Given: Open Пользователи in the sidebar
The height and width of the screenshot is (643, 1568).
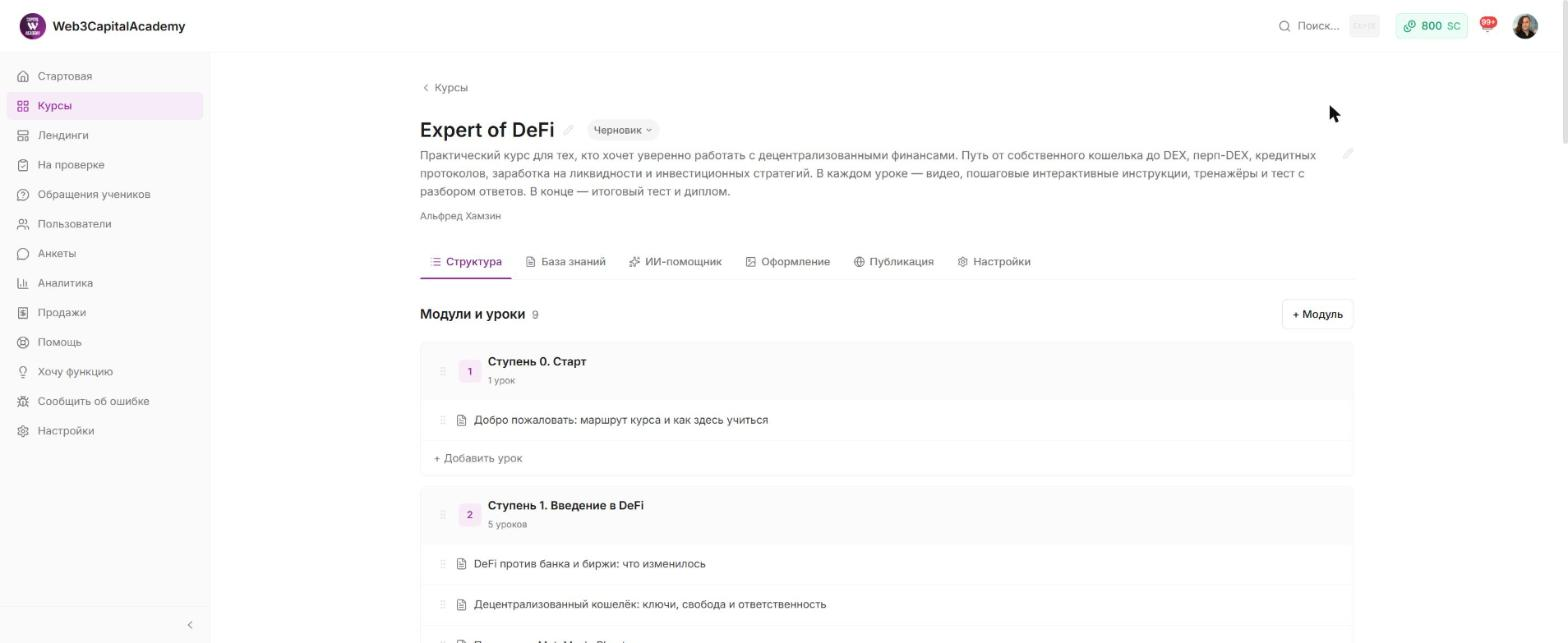Looking at the screenshot, I should click(x=105, y=224).
